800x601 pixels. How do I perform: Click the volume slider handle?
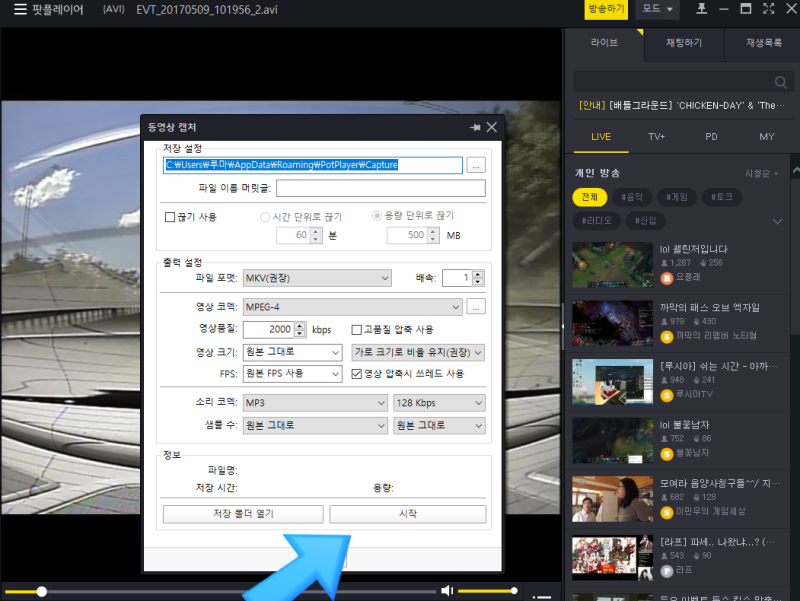coord(514,591)
